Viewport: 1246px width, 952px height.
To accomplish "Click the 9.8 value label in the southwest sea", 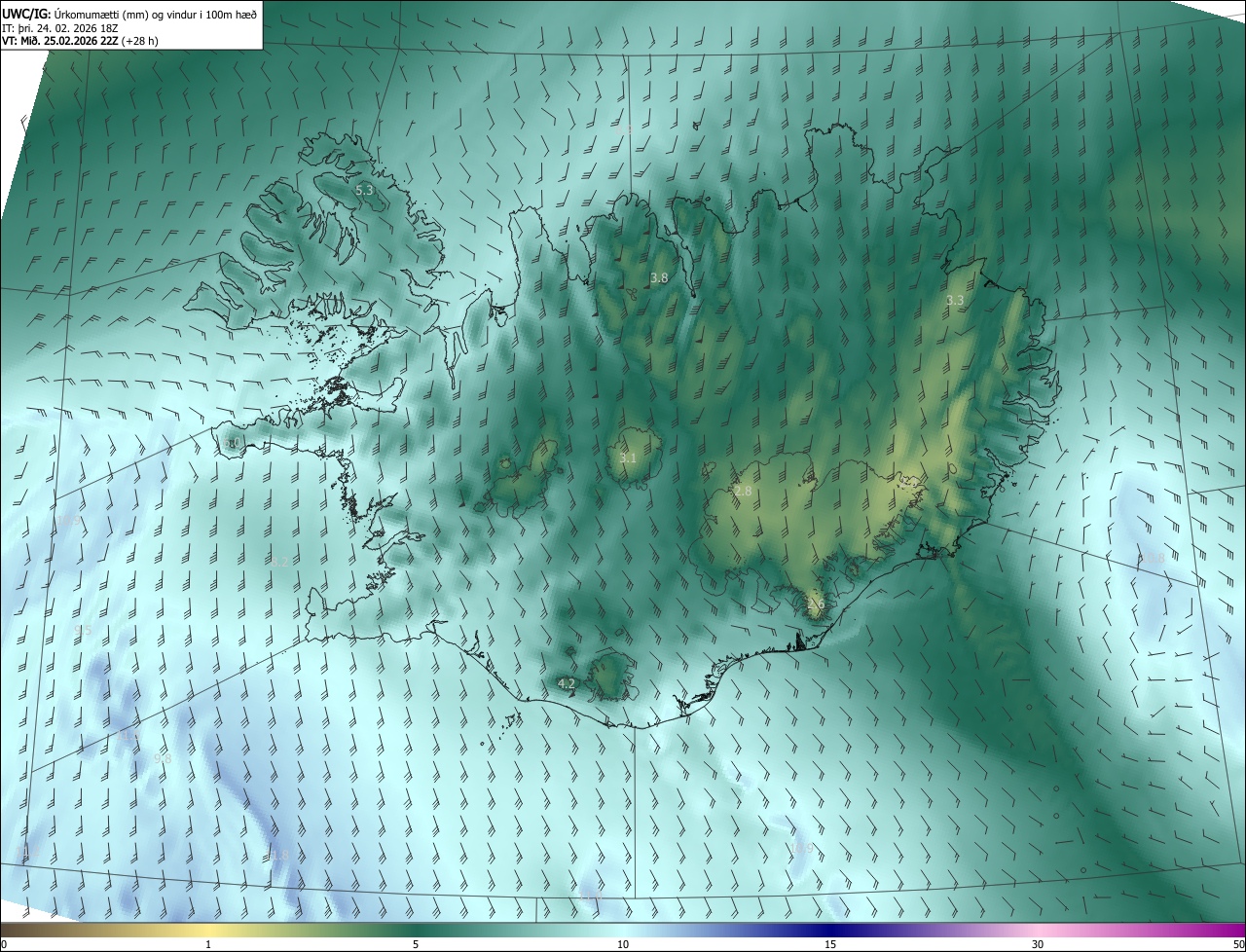I will [x=163, y=758].
